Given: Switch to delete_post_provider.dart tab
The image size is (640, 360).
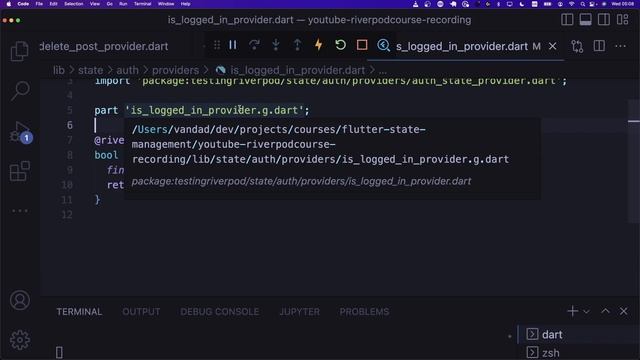Looking at the screenshot, I should point(104,46).
